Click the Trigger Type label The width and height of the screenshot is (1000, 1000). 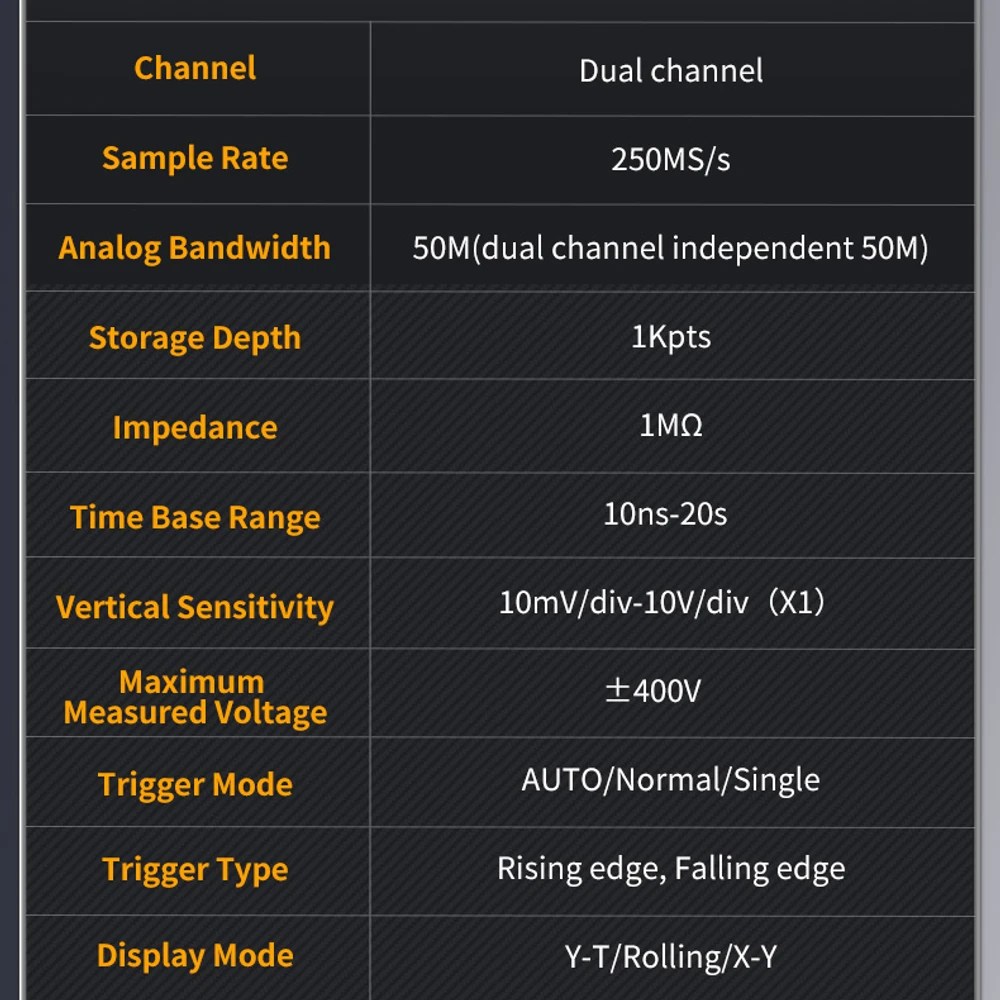click(x=195, y=870)
